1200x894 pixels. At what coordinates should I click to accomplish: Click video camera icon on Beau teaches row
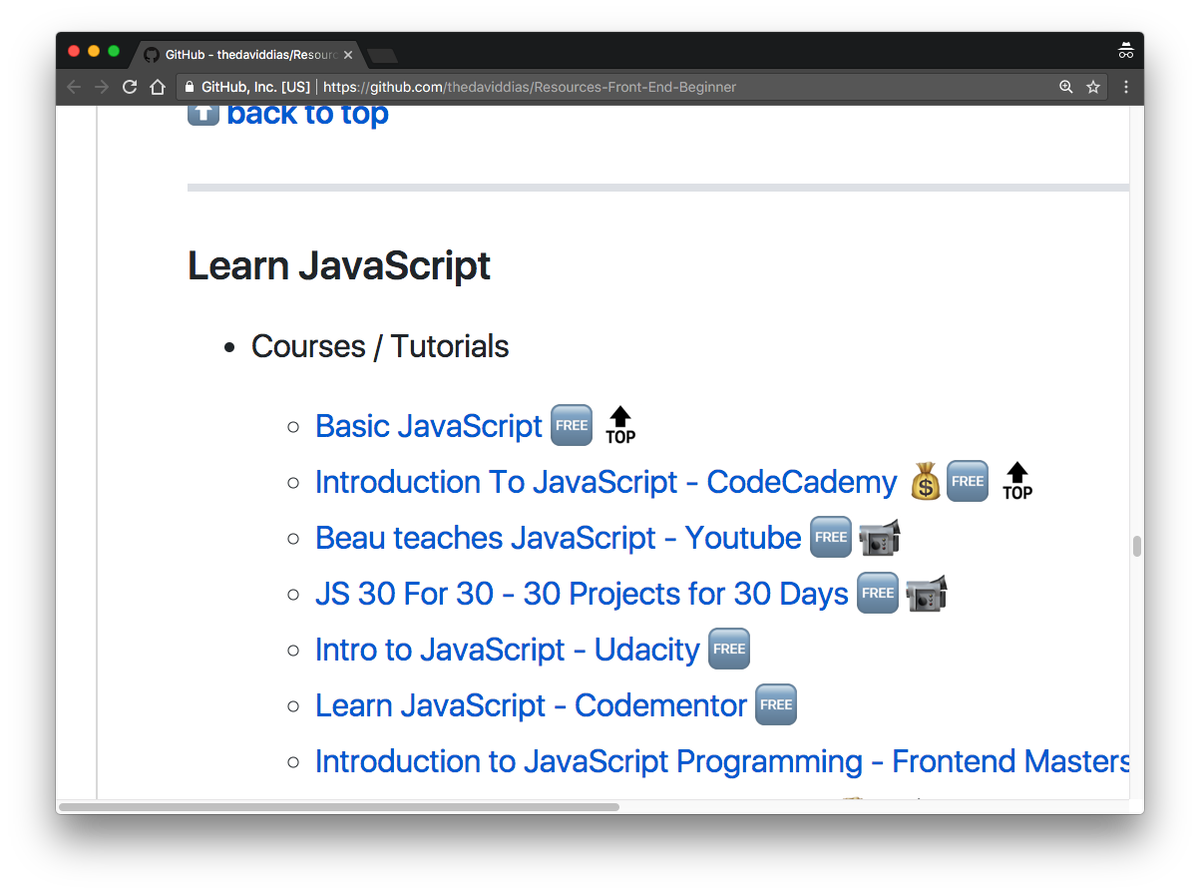pos(879,537)
